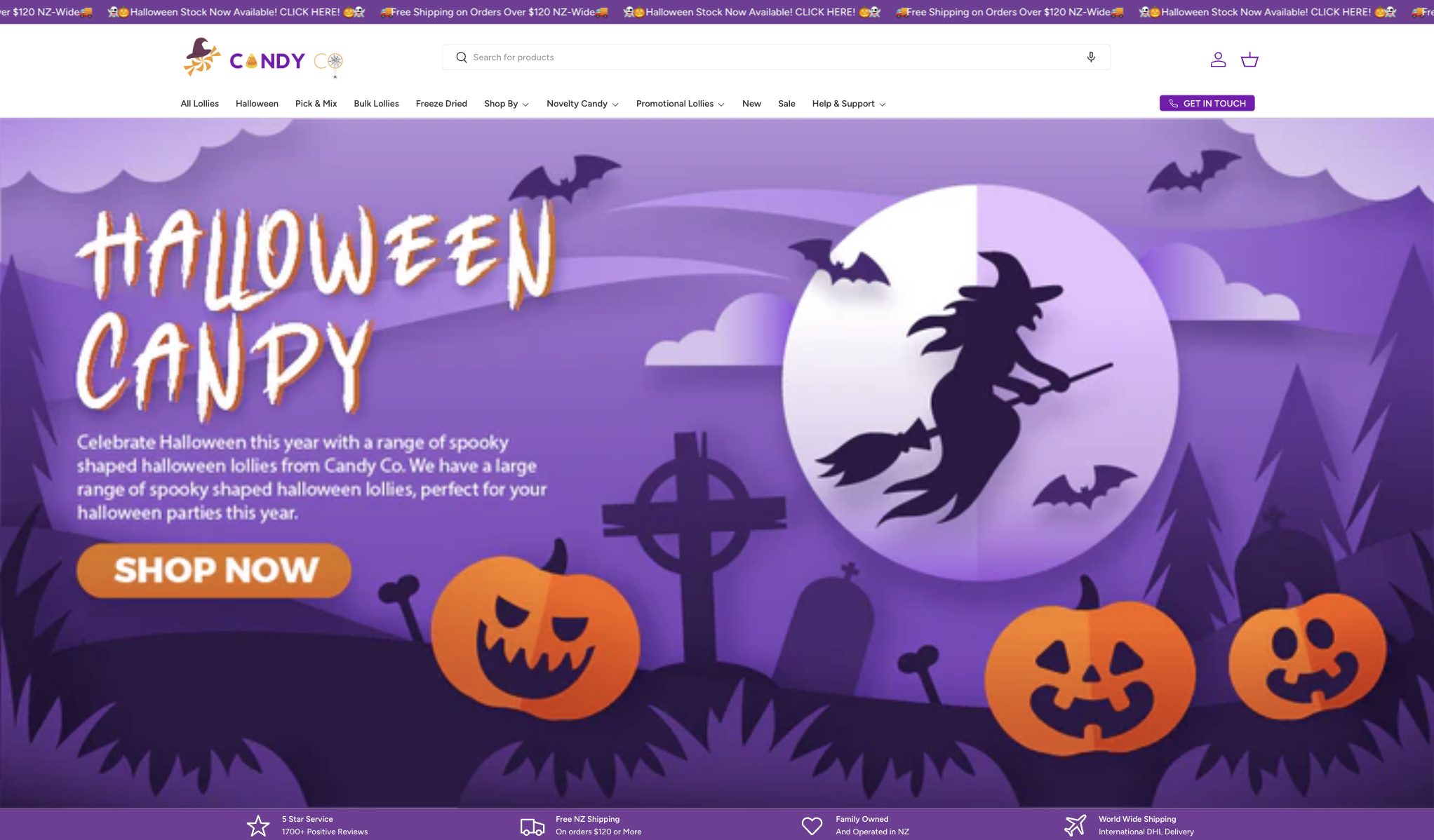Activate the voice search microphone
This screenshot has height=840, width=1434.
point(1091,57)
